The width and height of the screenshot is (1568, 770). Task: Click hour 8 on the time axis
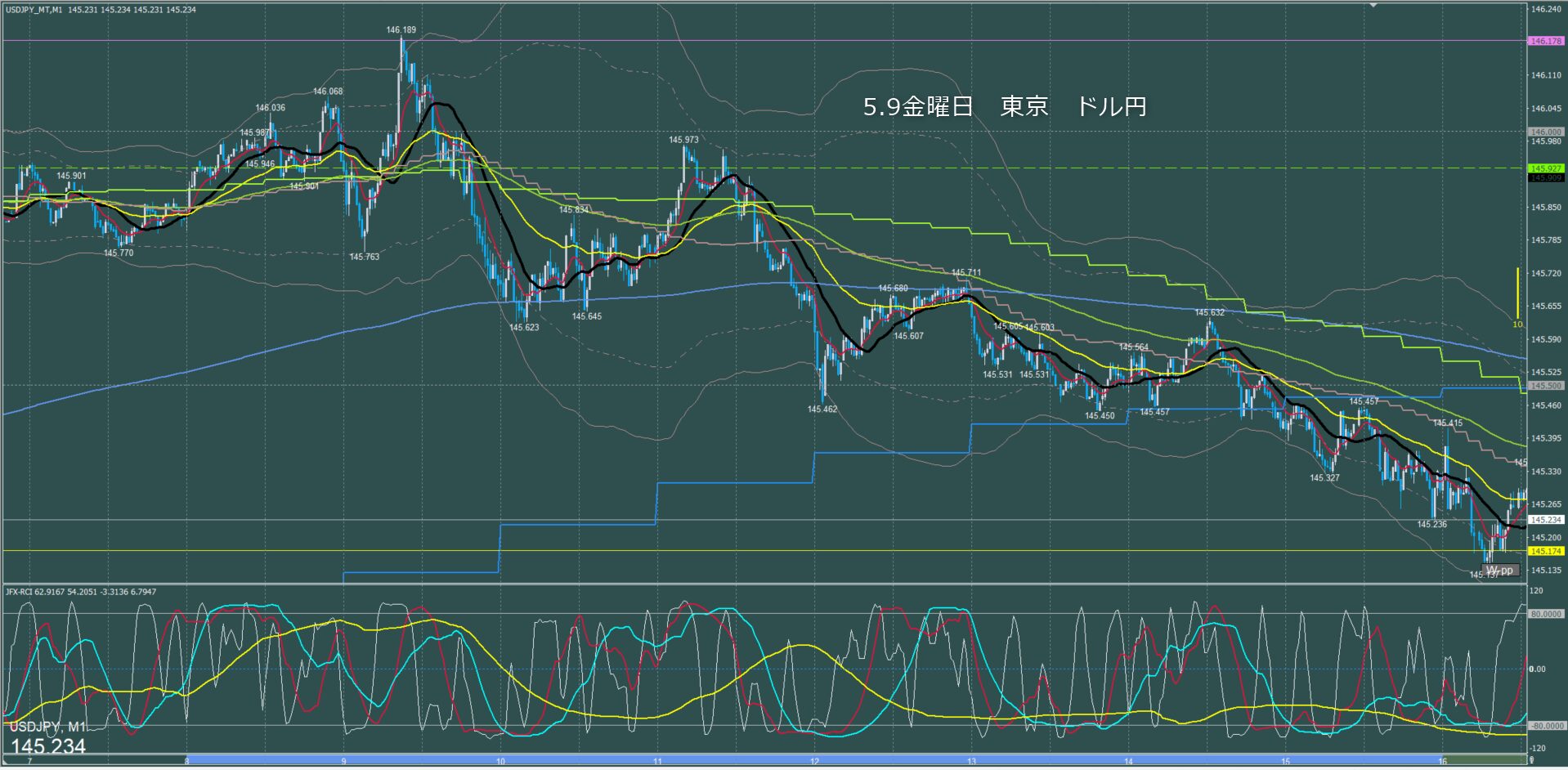186,761
